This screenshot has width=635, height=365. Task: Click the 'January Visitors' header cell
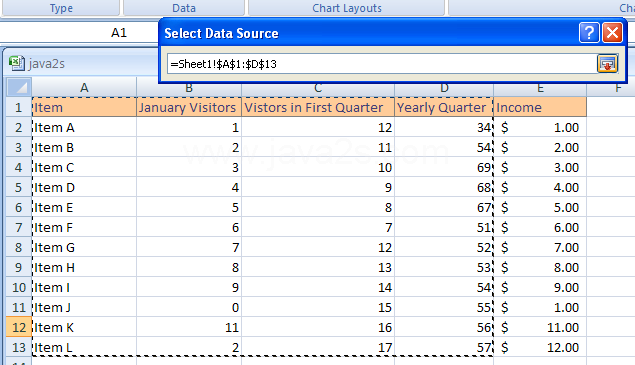(x=189, y=107)
